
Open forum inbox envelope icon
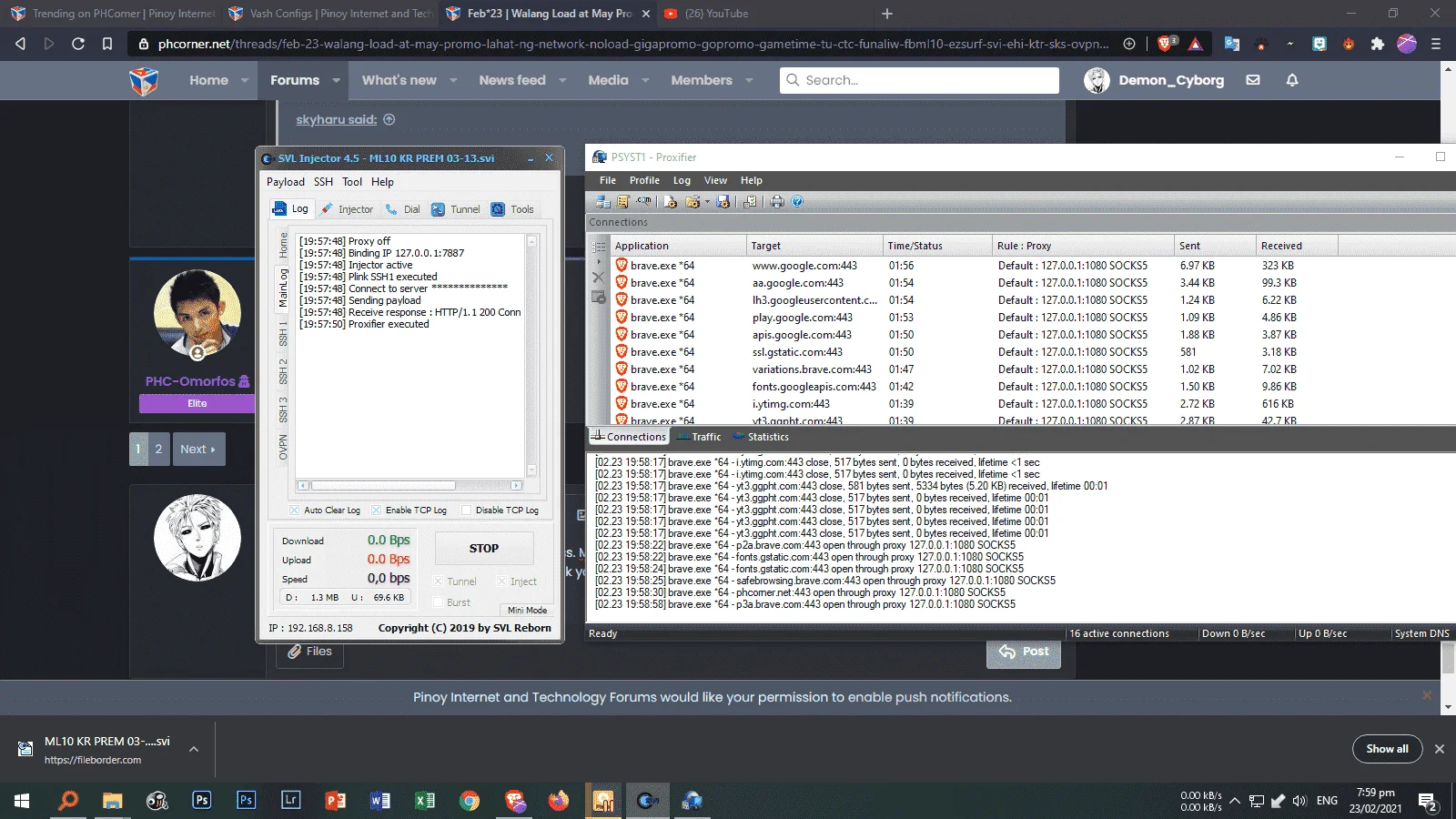point(1253,80)
